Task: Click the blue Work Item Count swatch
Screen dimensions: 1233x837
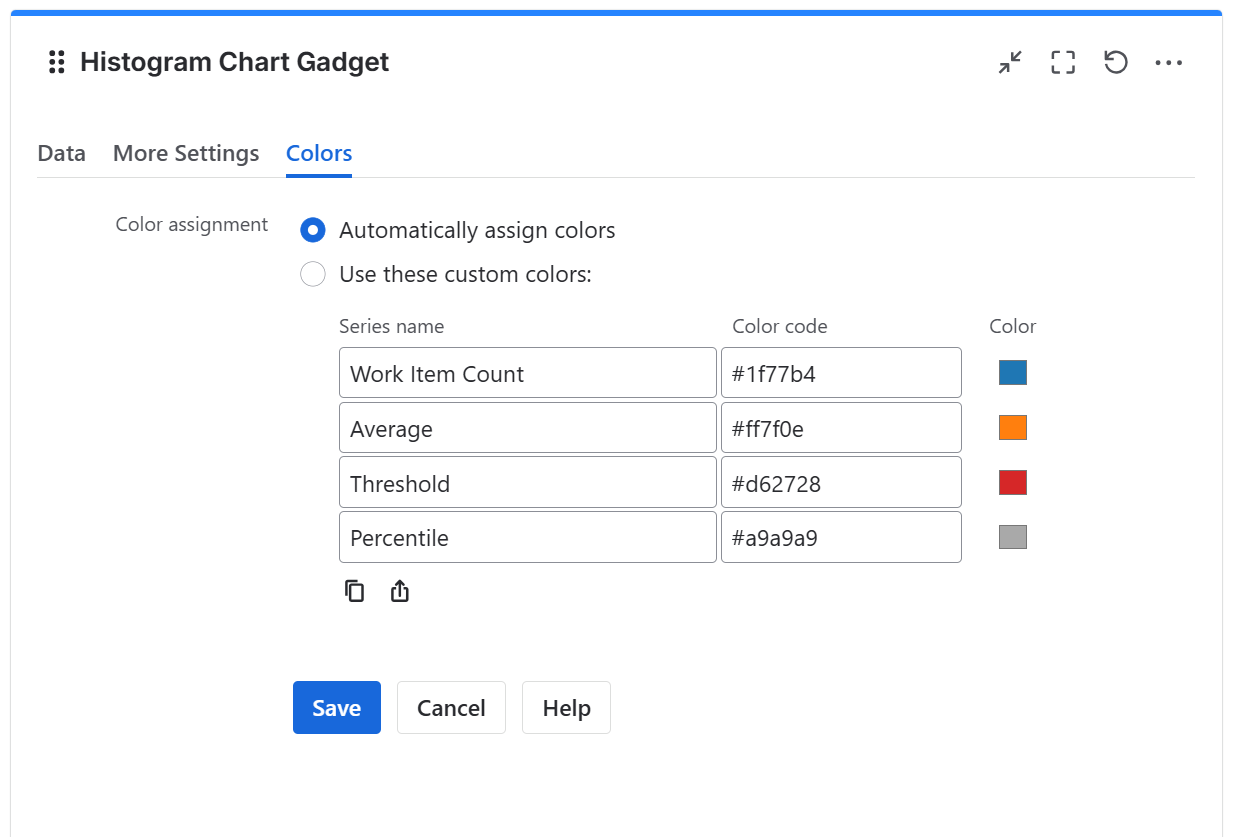Action: [x=1010, y=372]
